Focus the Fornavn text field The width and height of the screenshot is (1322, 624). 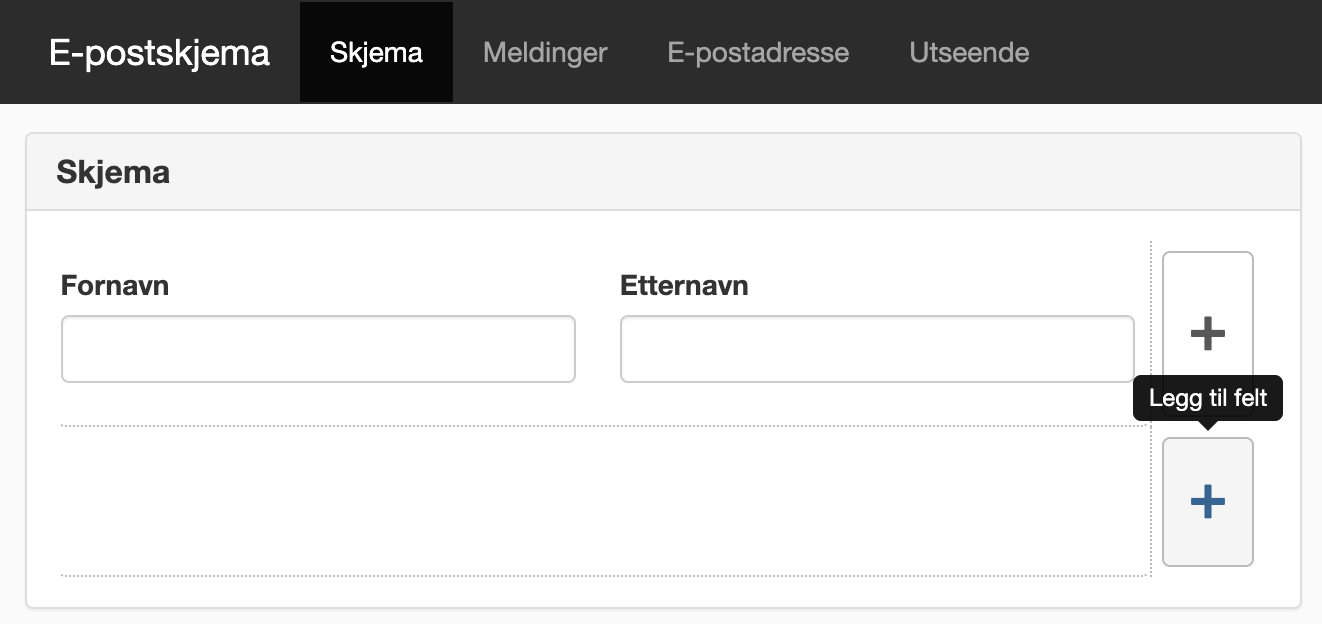(318, 349)
